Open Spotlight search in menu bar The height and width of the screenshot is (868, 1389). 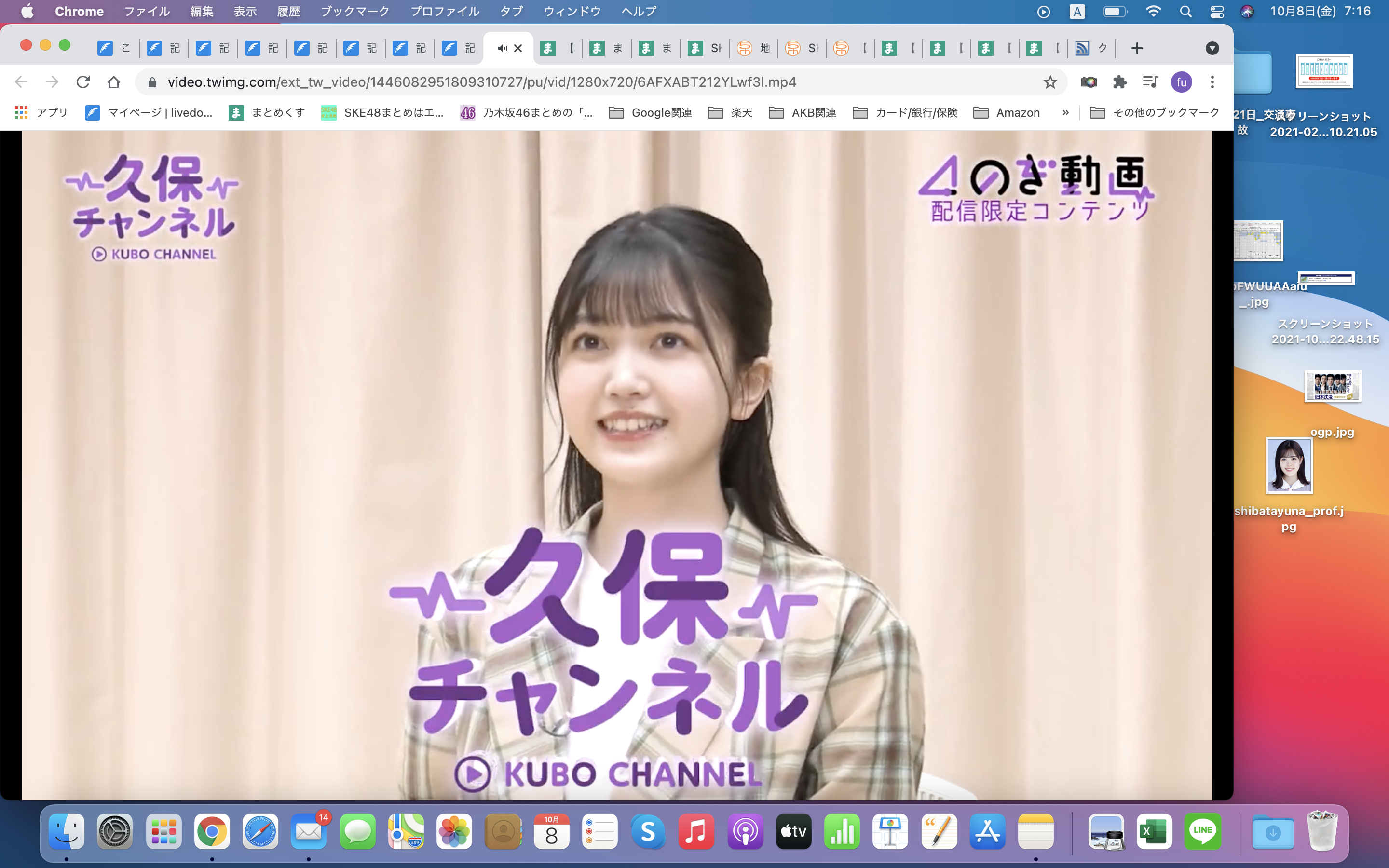point(1186,12)
